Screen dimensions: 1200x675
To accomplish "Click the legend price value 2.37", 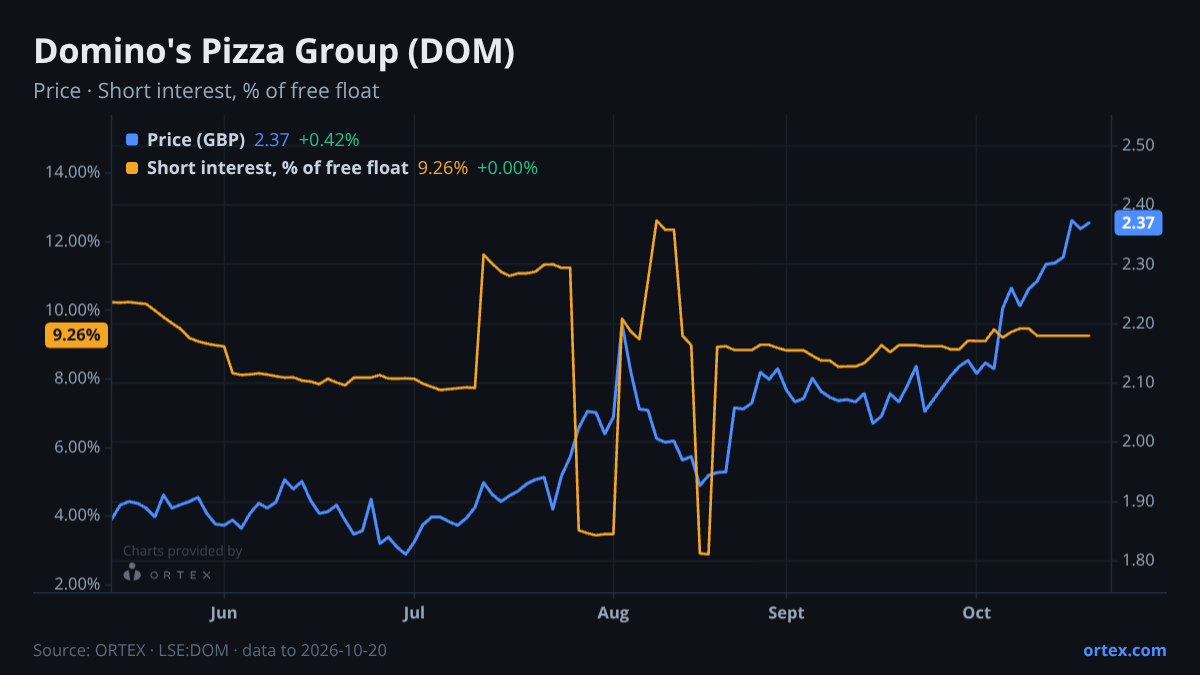I will (271, 139).
